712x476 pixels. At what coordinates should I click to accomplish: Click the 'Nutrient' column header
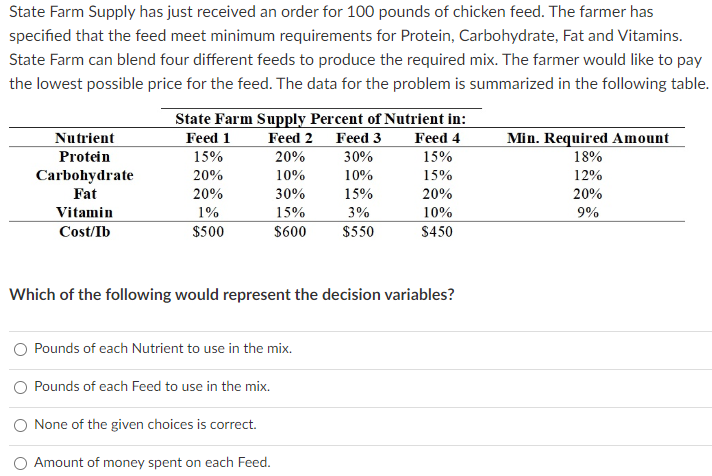pyautogui.click(x=85, y=138)
